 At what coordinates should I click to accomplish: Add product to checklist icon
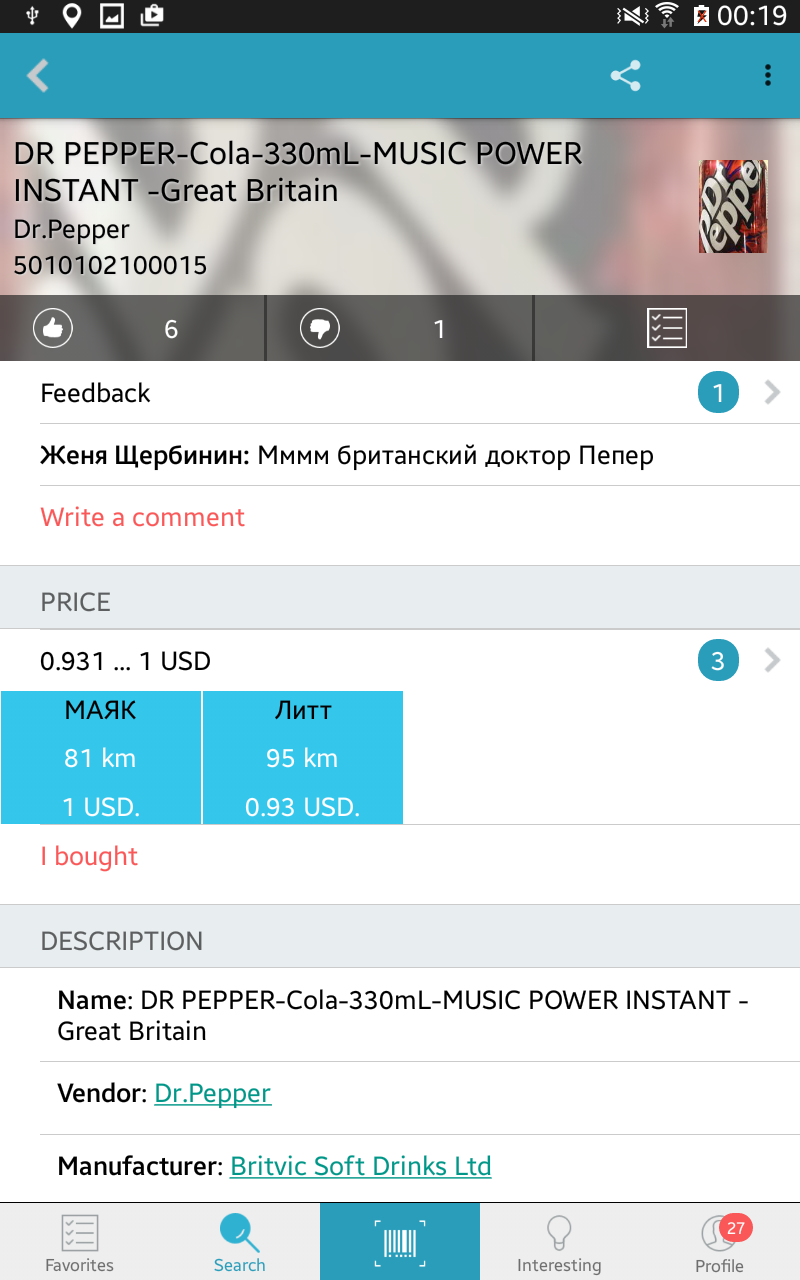pos(667,328)
